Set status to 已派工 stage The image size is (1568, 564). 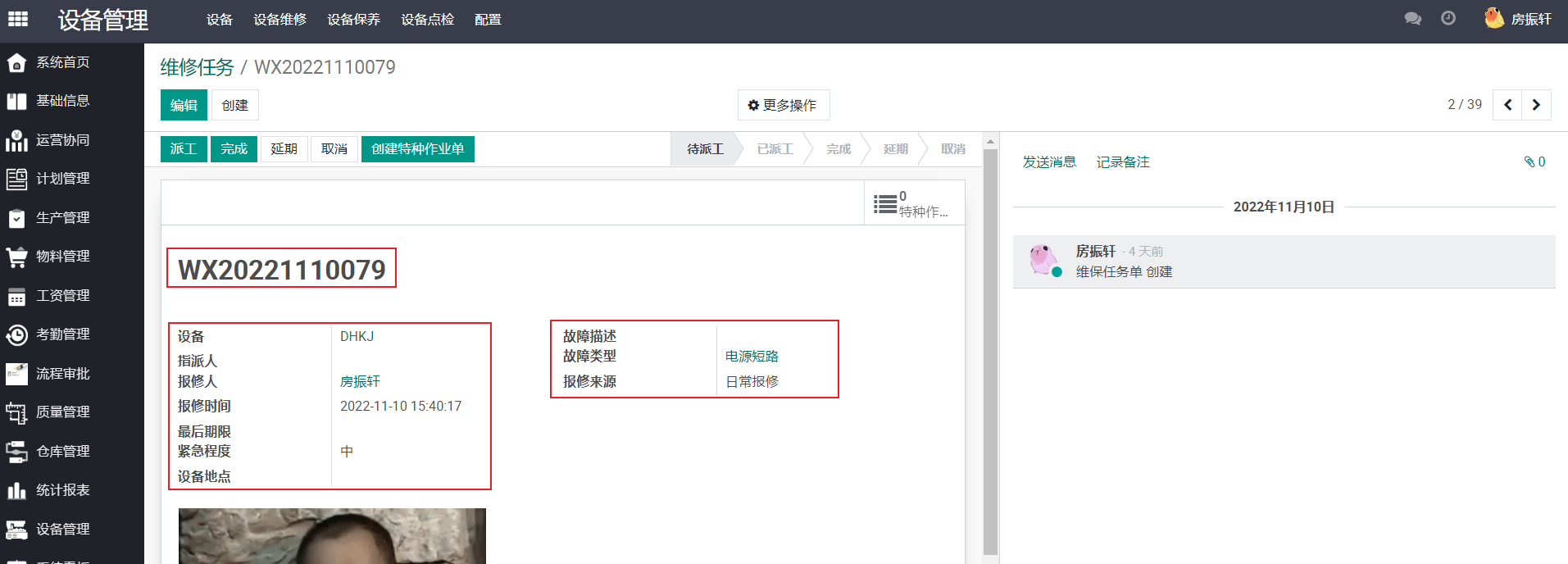click(775, 149)
